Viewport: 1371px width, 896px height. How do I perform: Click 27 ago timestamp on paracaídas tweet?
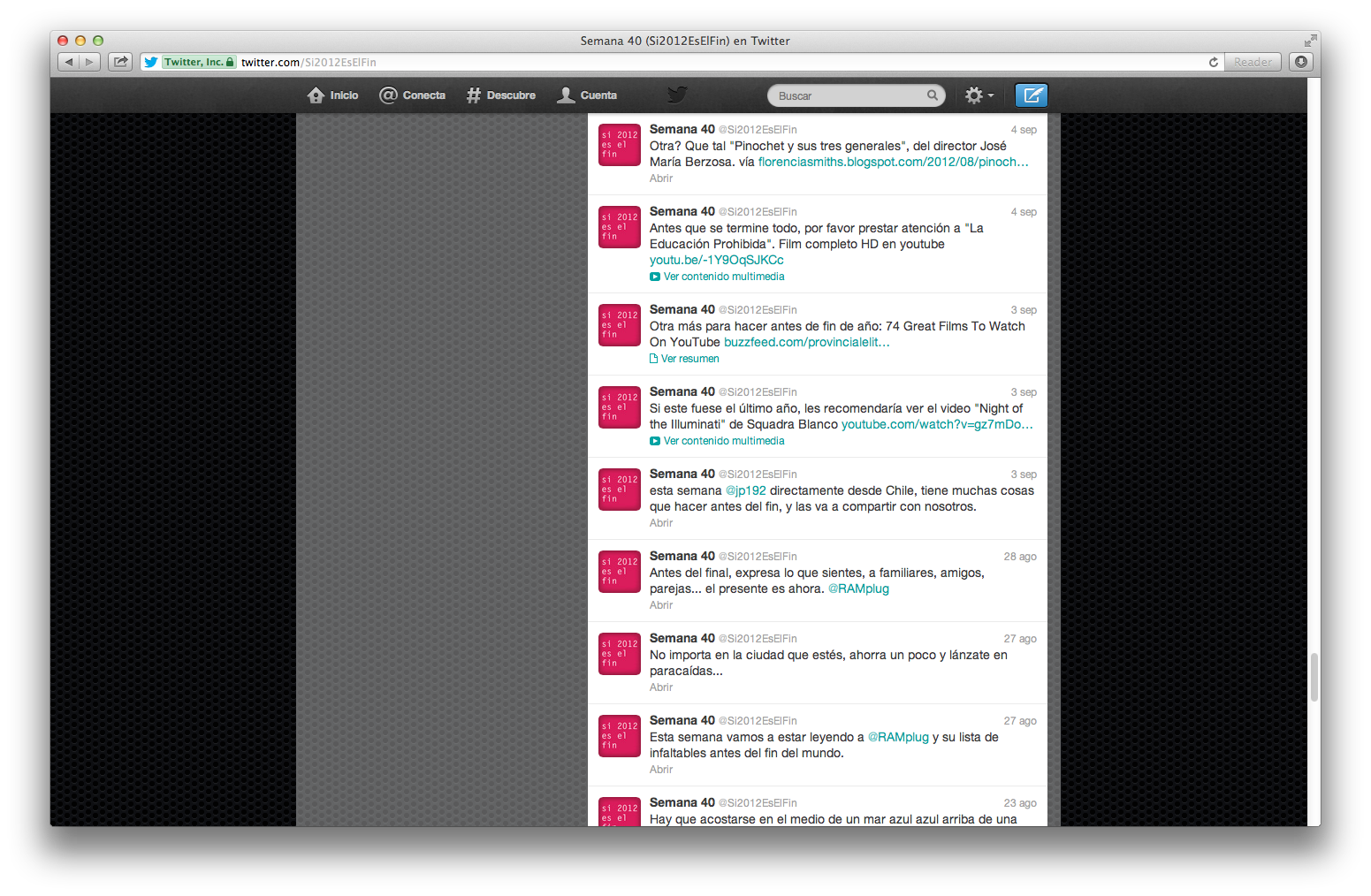(x=1020, y=639)
